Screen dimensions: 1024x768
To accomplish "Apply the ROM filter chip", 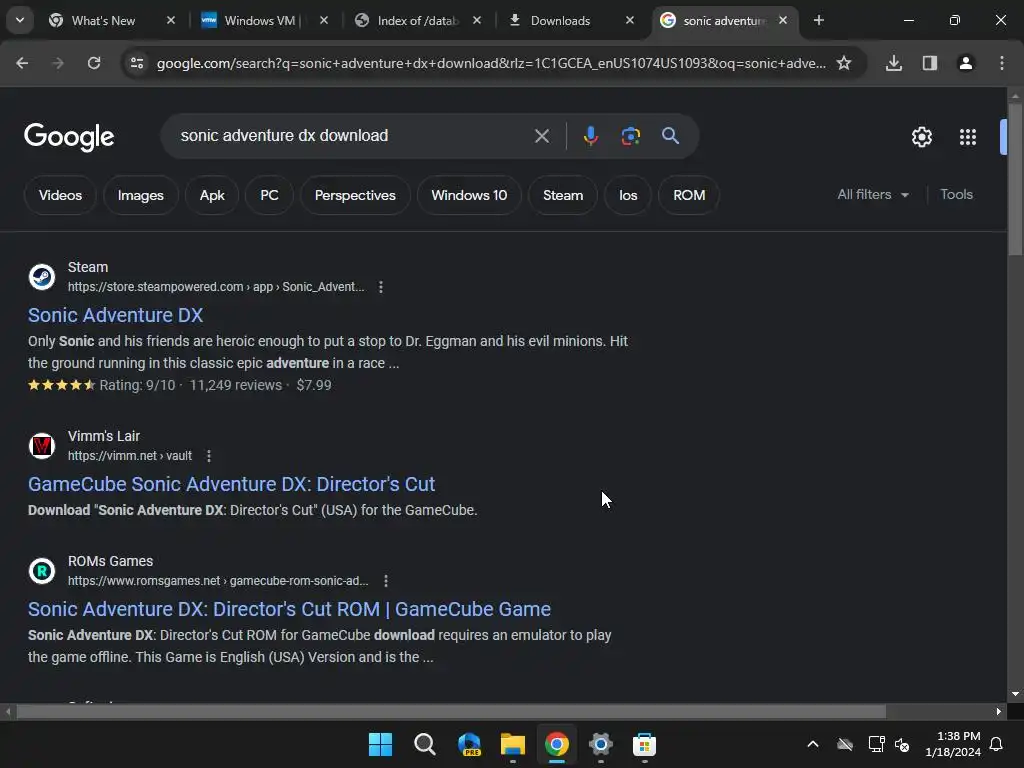I will click(x=689, y=195).
